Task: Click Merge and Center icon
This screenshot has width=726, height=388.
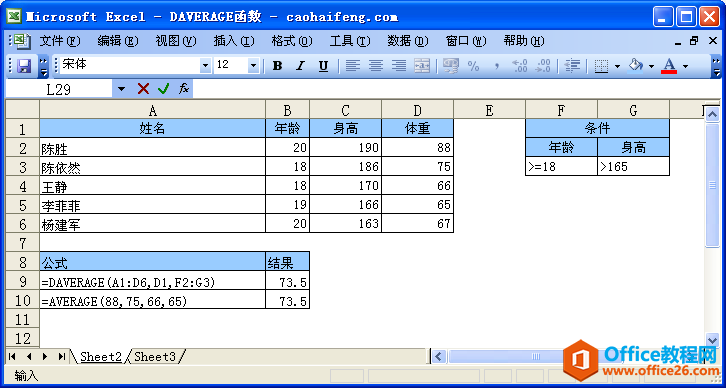Action: [421, 66]
